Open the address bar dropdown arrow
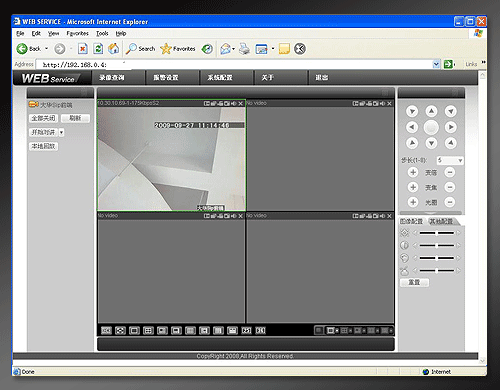 [x=436, y=64]
